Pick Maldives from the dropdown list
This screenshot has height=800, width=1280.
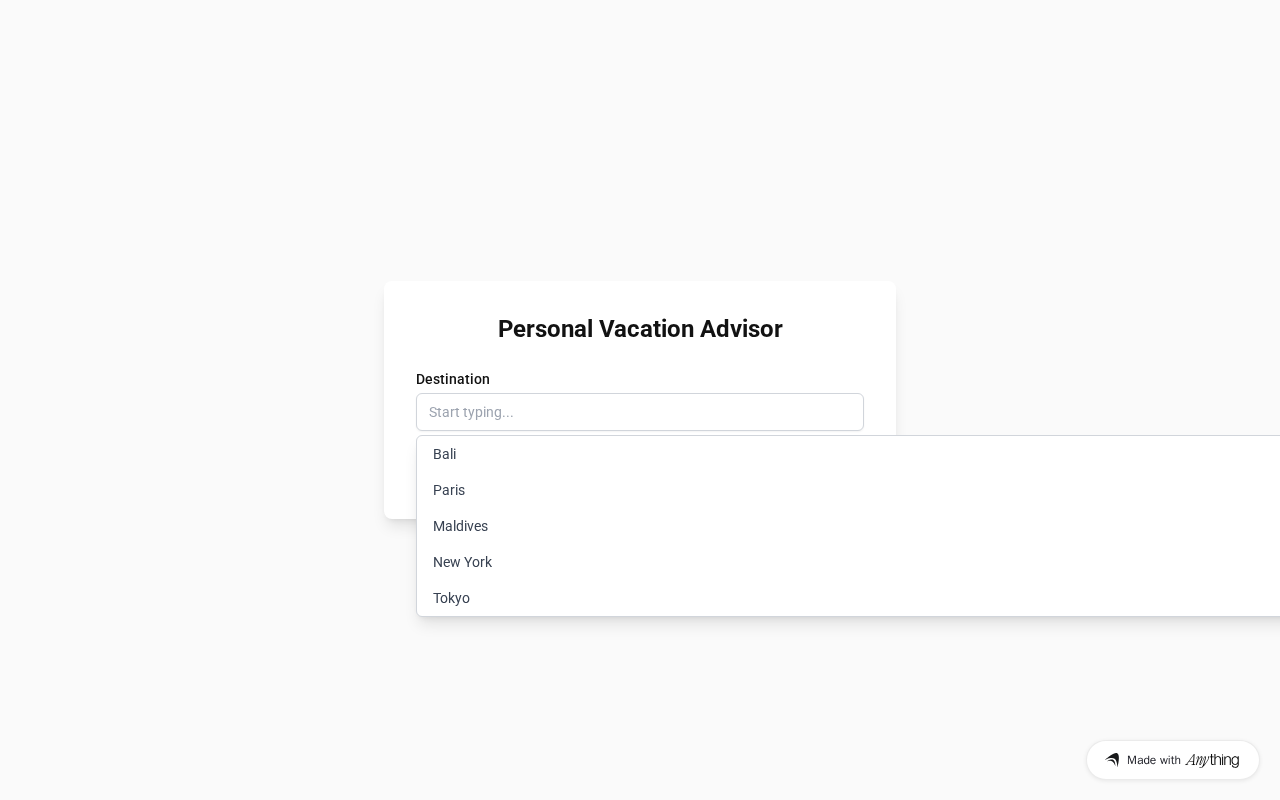click(460, 526)
